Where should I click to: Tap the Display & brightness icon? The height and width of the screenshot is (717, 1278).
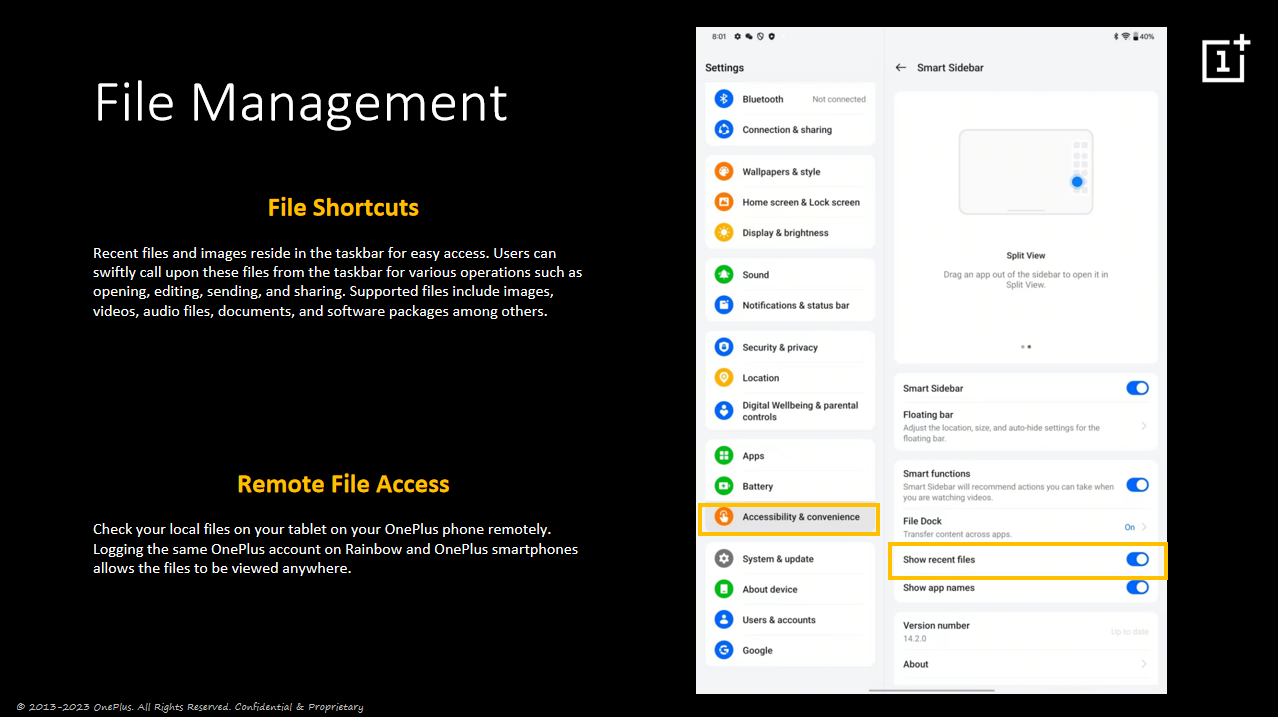[724, 233]
